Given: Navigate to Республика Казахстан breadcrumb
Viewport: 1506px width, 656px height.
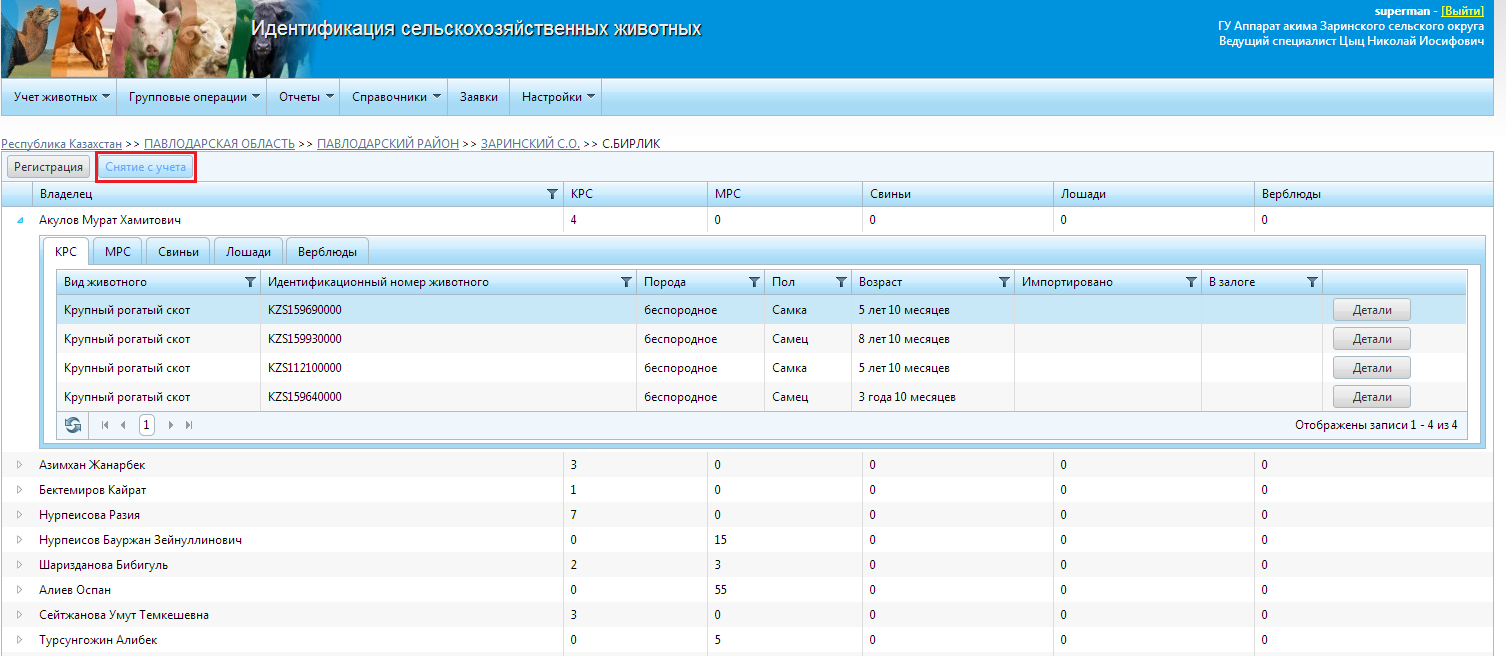Looking at the screenshot, I should (x=61, y=144).
